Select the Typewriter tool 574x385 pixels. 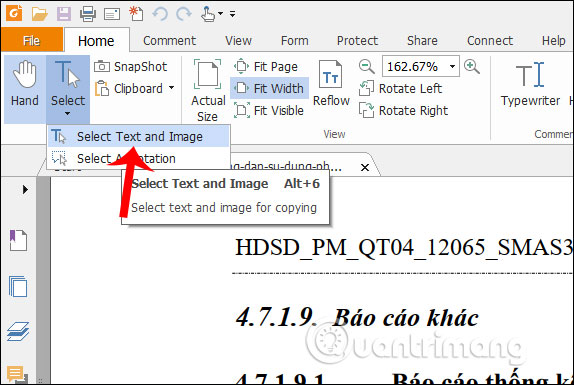click(530, 85)
